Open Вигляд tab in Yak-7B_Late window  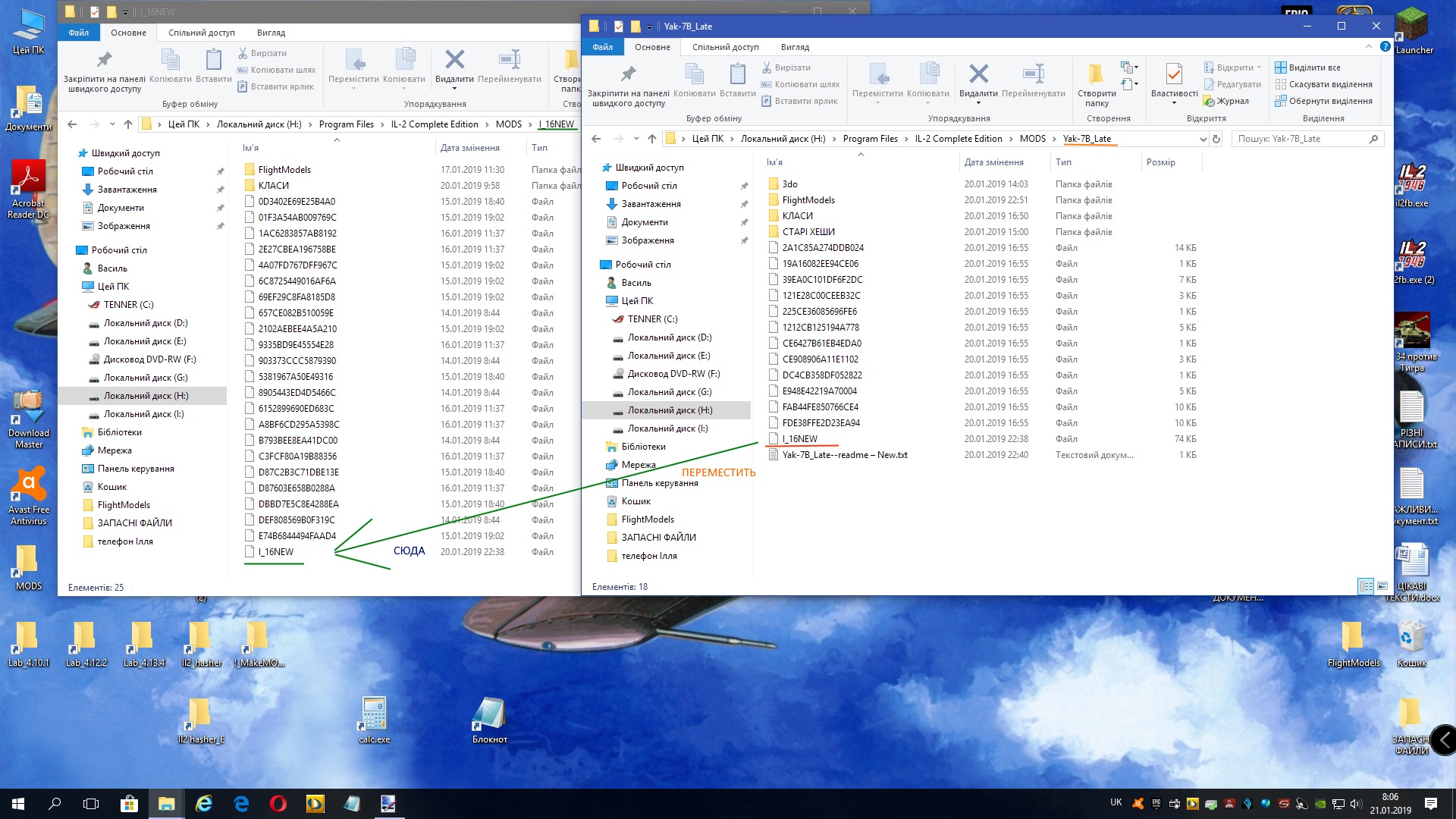tap(795, 47)
